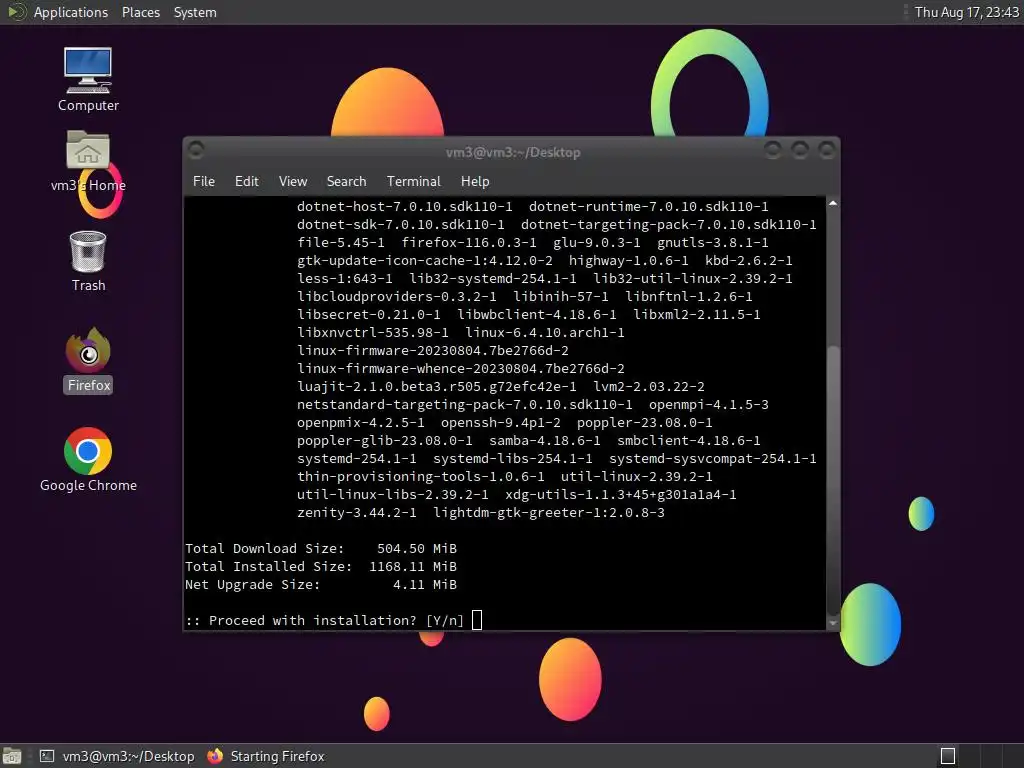Click the text 'Net Upgrade Size:'
1024x768 pixels.
click(253, 584)
